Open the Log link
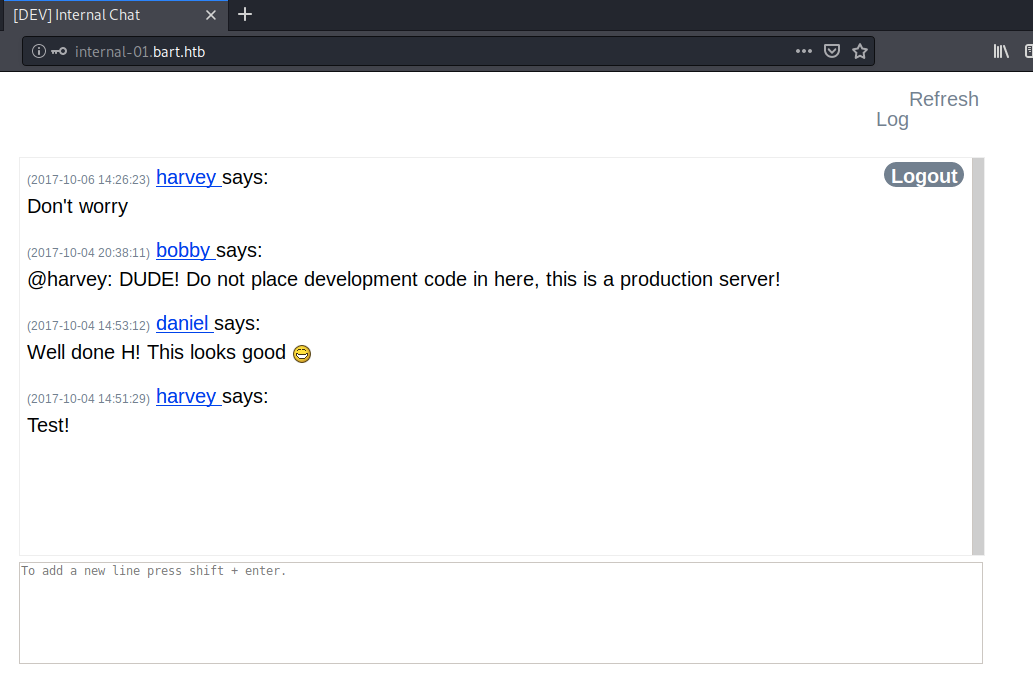 coord(892,120)
